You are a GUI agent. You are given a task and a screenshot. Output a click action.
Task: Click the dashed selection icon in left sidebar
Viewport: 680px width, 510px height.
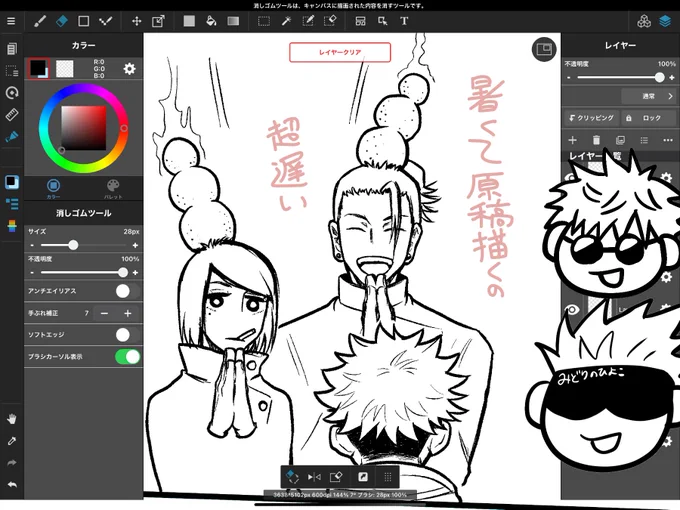[x=12, y=71]
